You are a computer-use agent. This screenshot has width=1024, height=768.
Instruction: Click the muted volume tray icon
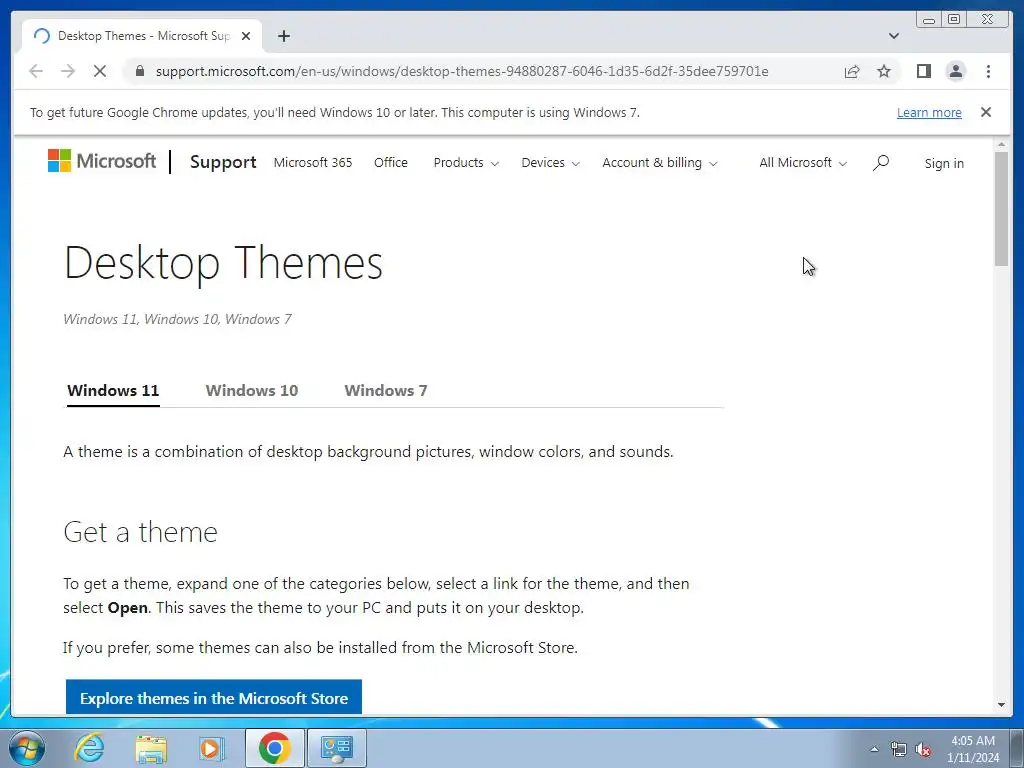923,749
